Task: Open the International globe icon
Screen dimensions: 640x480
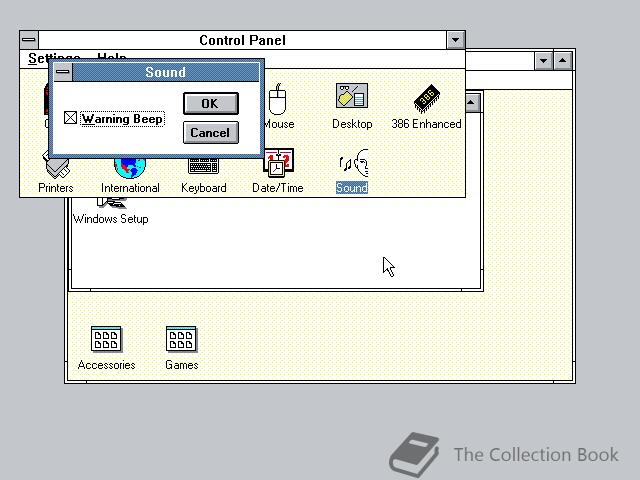Action: click(130, 168)
